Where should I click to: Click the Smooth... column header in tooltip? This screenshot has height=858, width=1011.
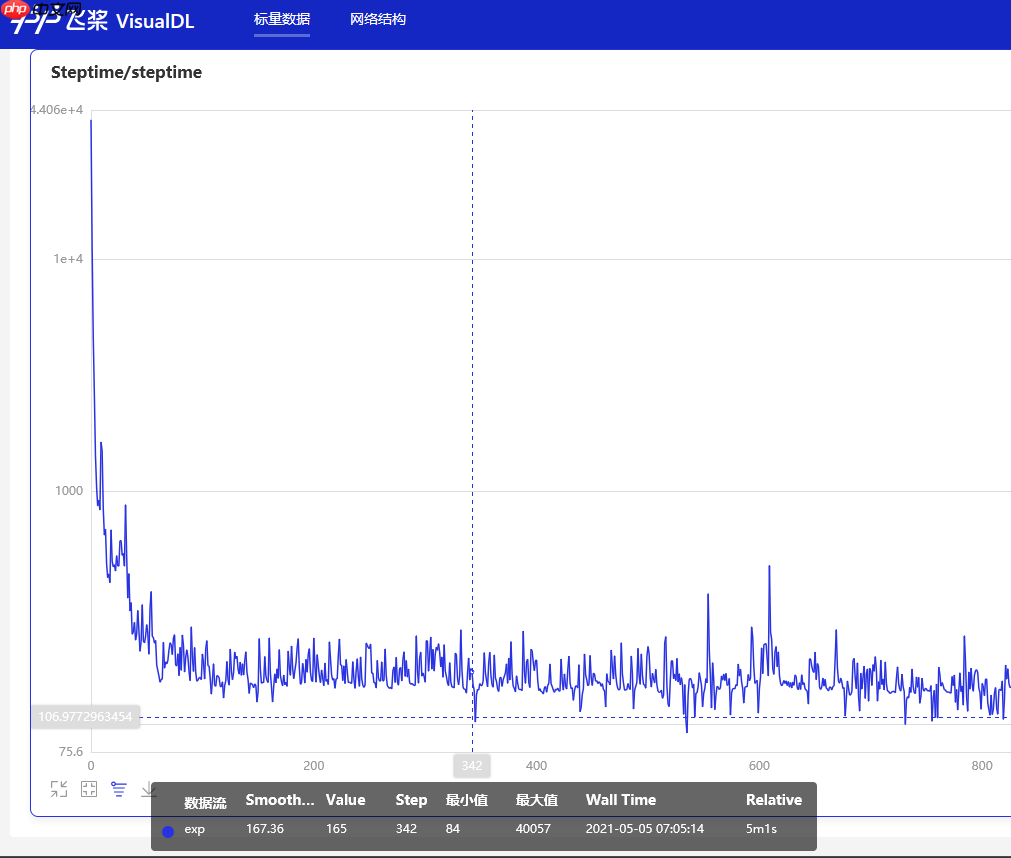279,800
